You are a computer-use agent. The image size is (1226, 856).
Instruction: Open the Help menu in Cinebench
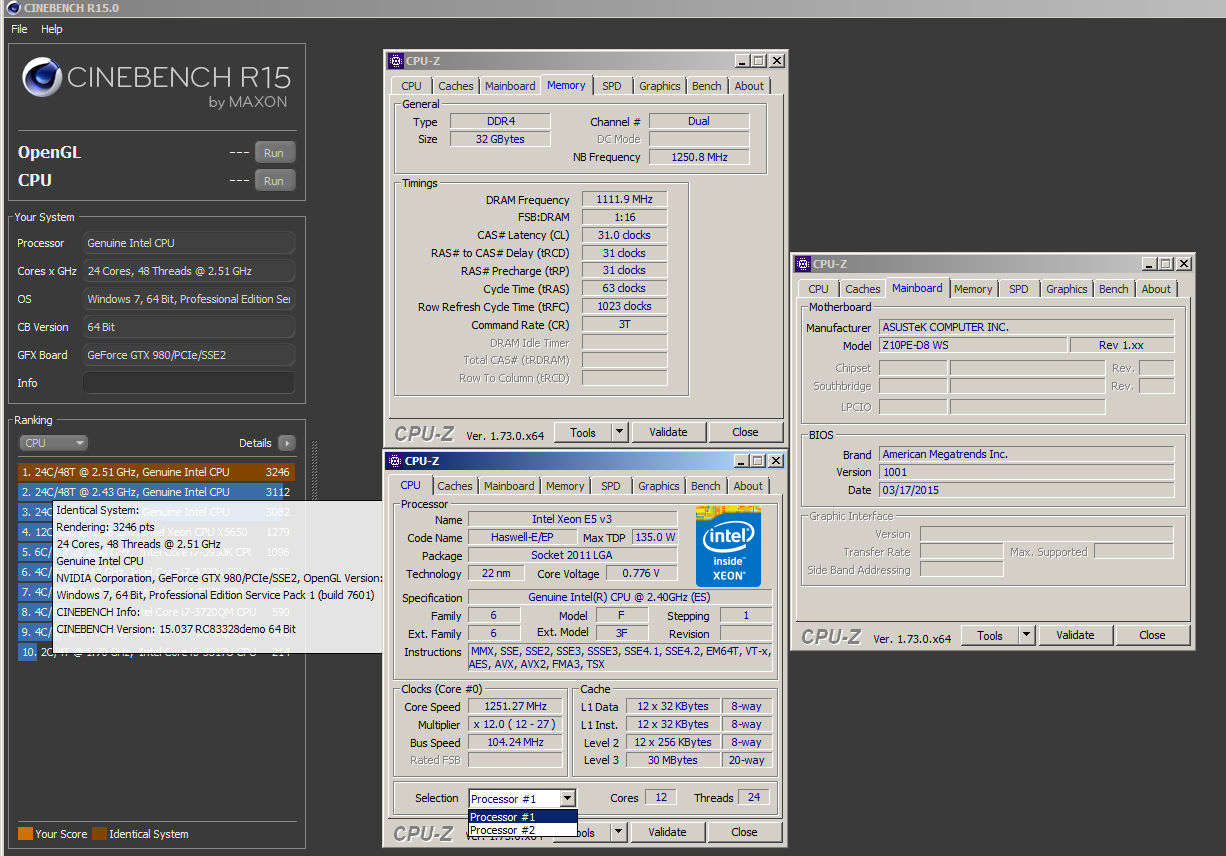click(x=52, y=29)
